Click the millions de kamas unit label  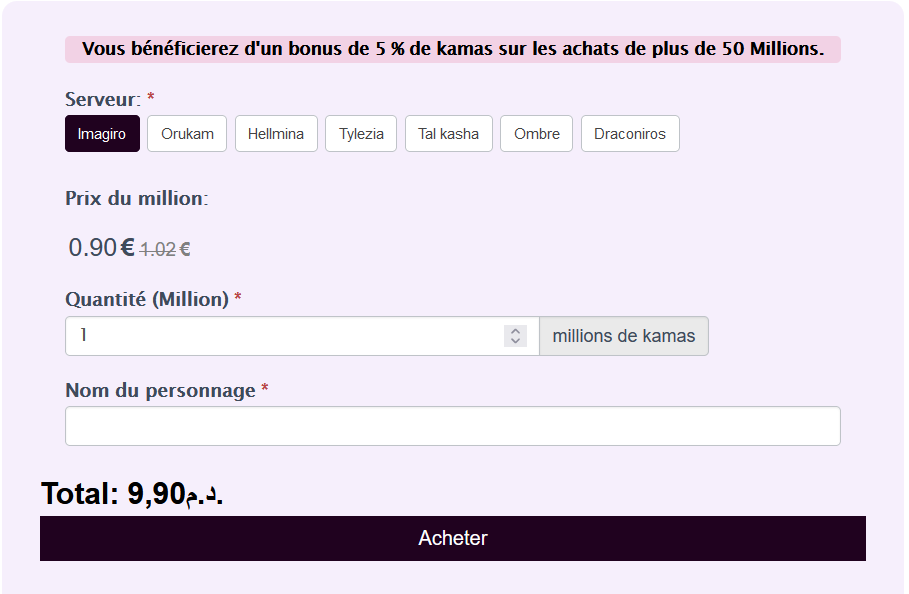pos(624,336)
